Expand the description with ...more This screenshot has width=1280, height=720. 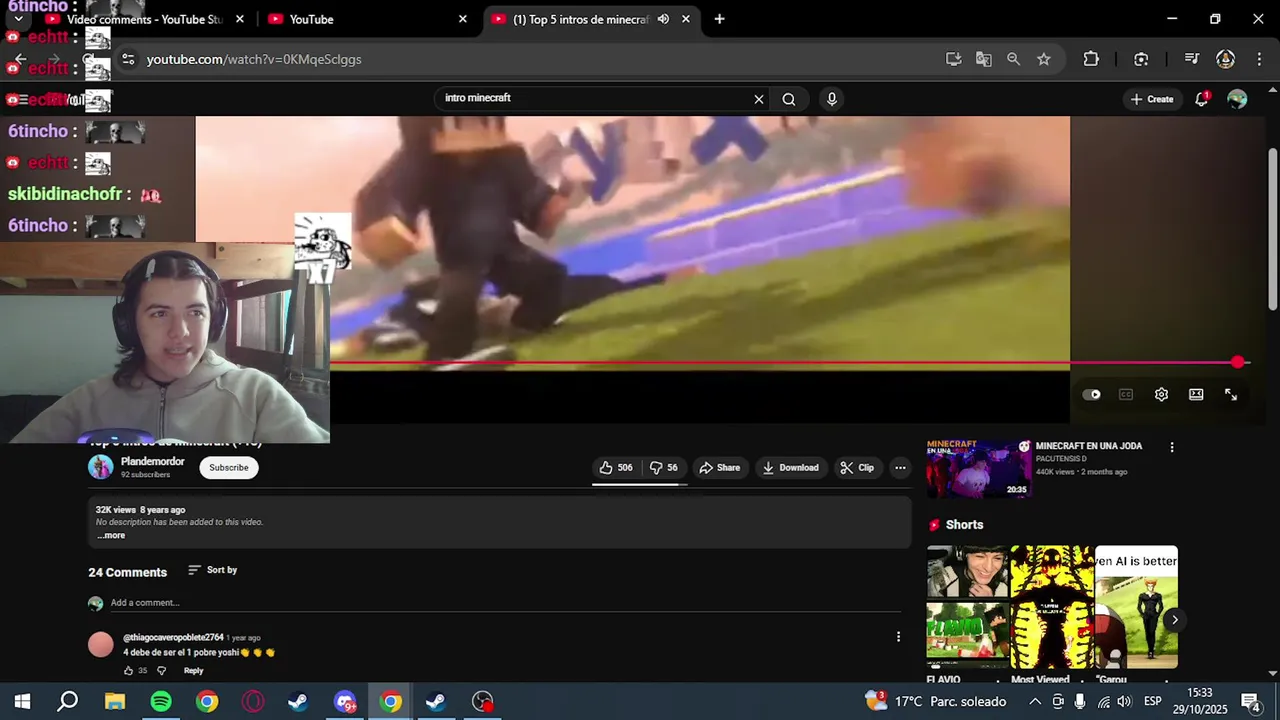coord(111,536)
